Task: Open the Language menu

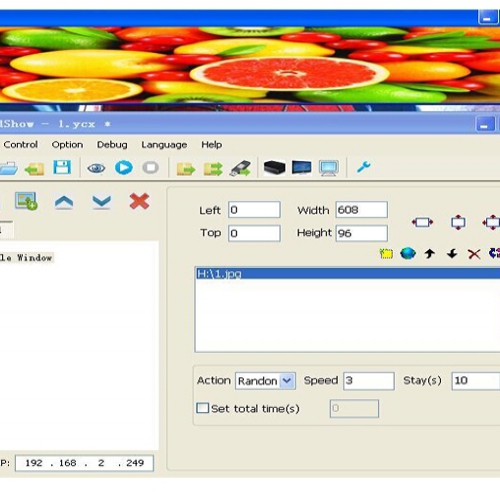Action: (x=164, y=145)
